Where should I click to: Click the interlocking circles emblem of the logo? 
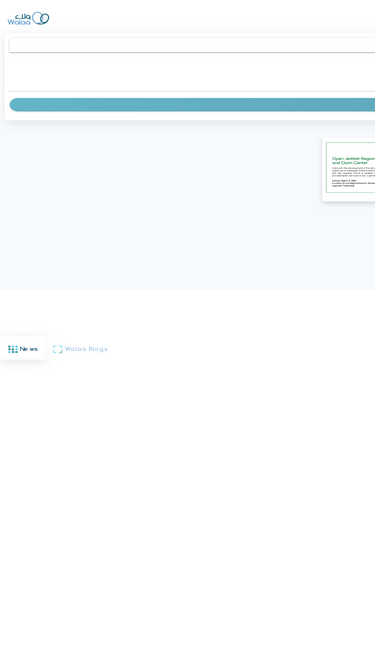[x=41, y=18]
